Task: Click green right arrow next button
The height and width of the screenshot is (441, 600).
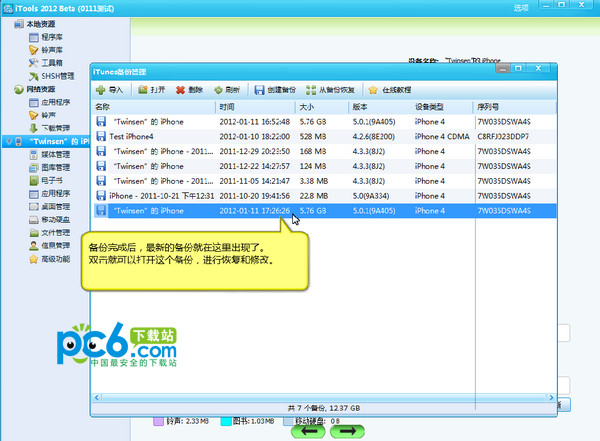Action: 347,431
